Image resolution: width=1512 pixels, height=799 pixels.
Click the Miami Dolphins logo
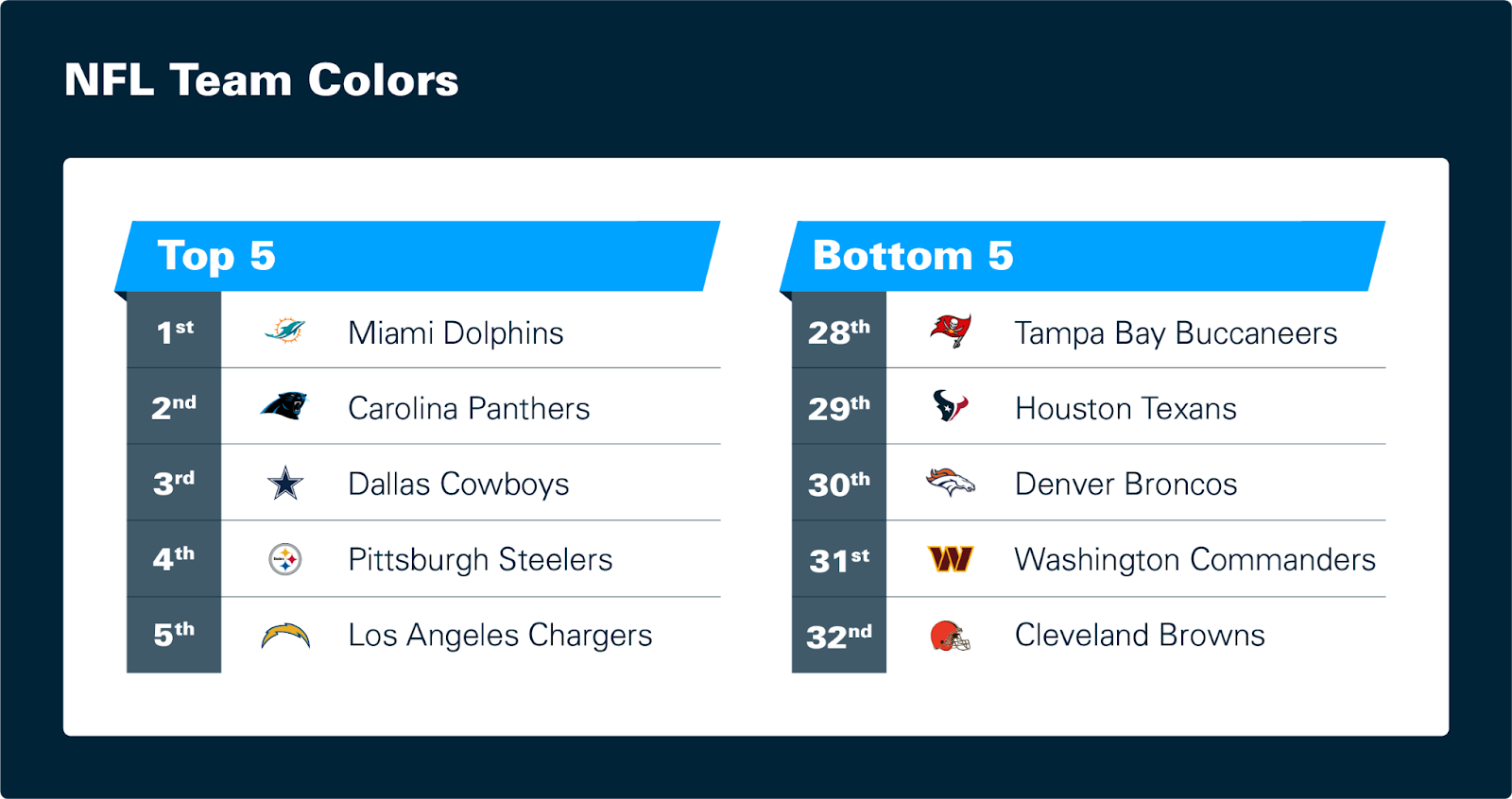(285, 331)
